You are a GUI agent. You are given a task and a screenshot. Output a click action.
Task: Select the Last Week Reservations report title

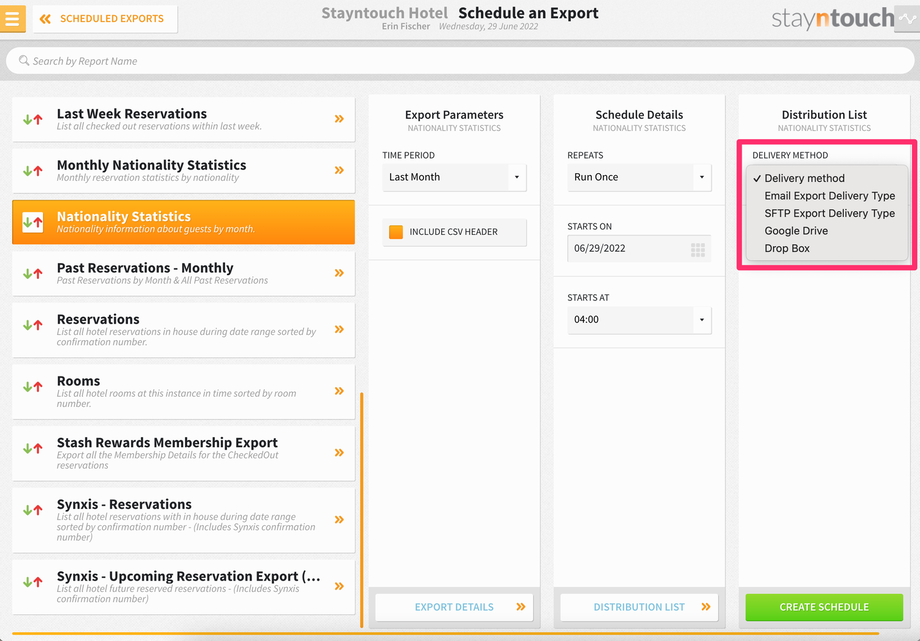[132, 114]
